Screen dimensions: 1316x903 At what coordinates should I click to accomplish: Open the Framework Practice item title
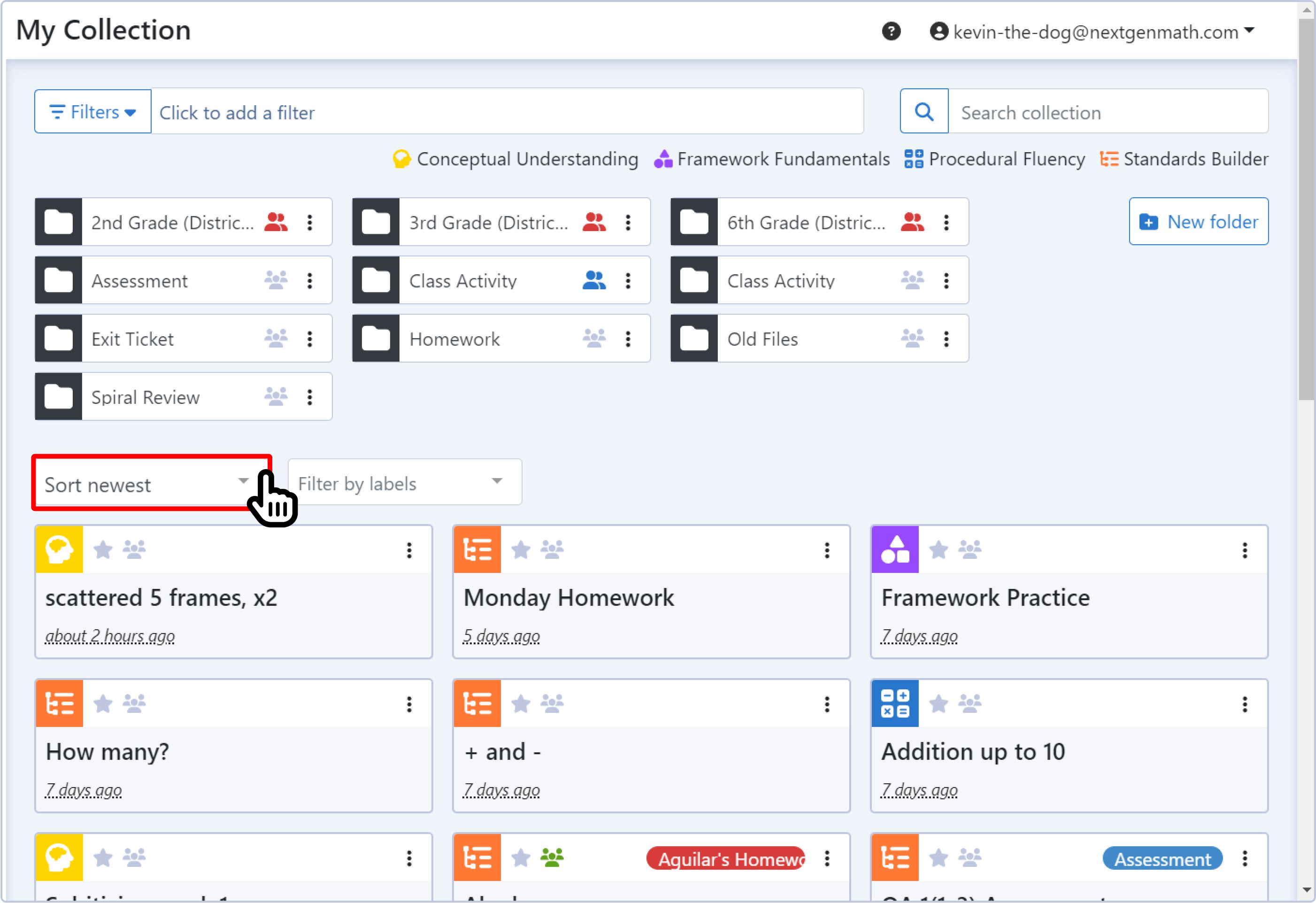[986, 598]
